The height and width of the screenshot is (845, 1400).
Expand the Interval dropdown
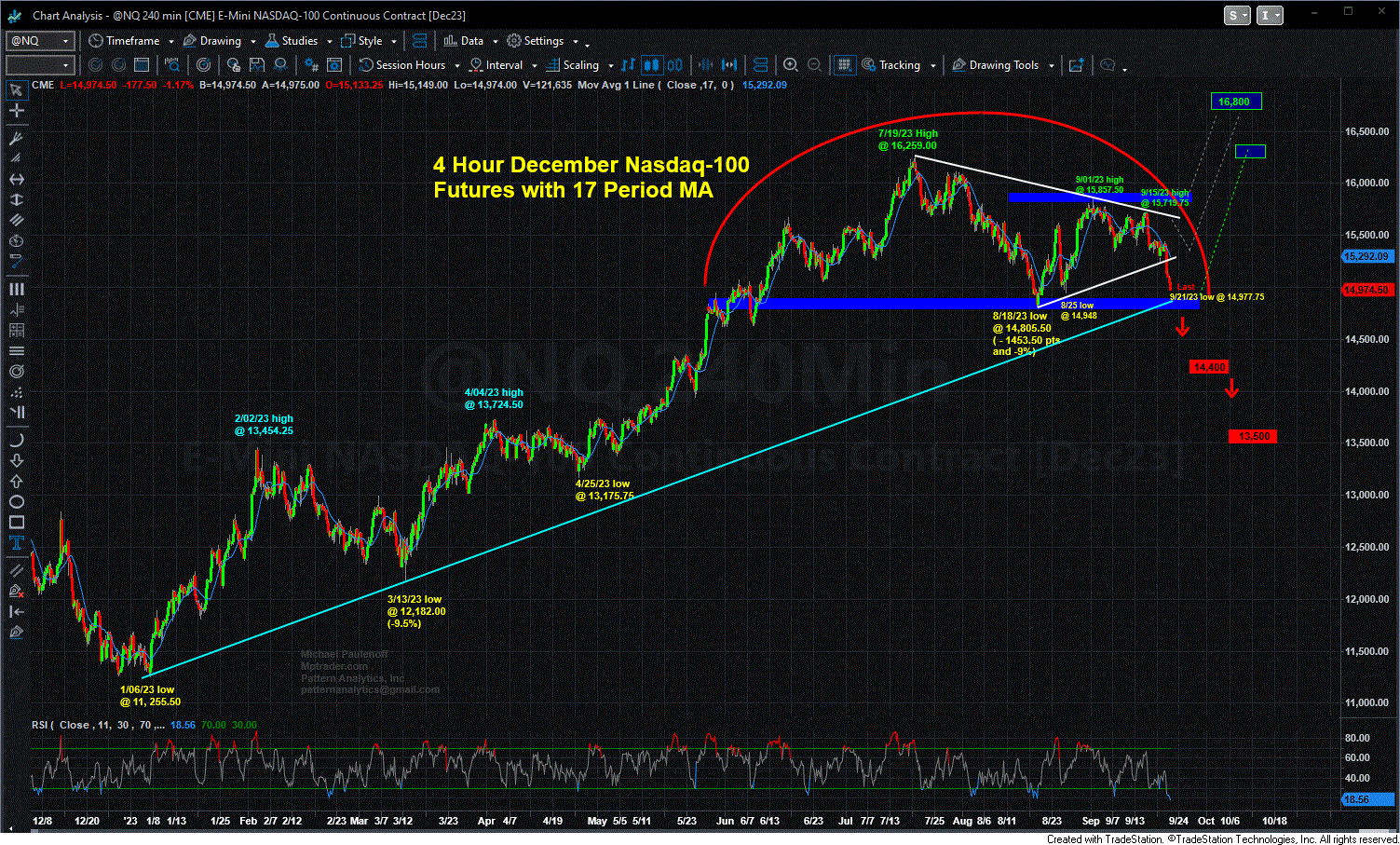click(x=534, y=66)
